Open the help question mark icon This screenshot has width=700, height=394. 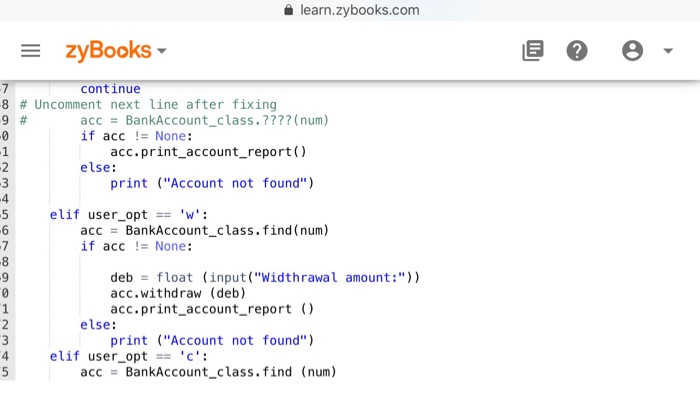click(x=577, y=50)
